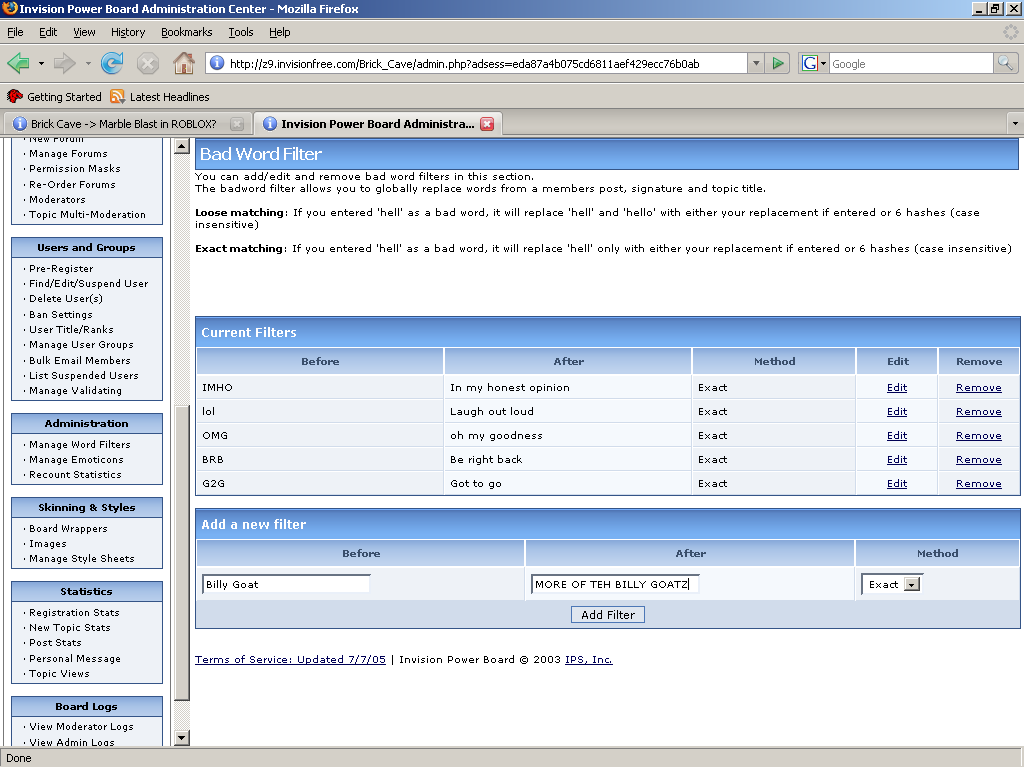
Task: Edit the OMG filter
Action: pyautogui.click(x=897, y=436)
